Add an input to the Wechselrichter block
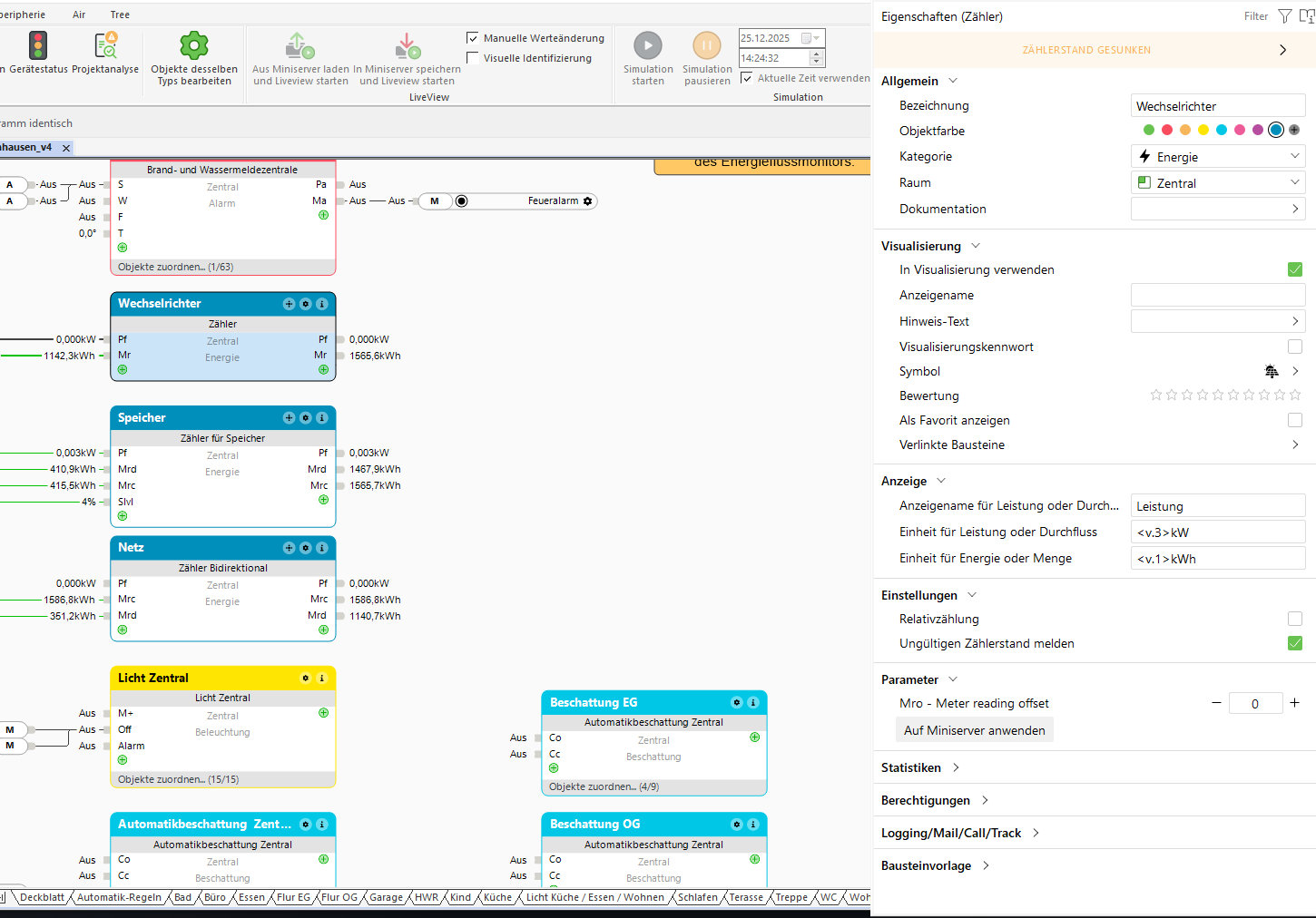Screen dimensions: 1316x918 [x=123, y=370]
